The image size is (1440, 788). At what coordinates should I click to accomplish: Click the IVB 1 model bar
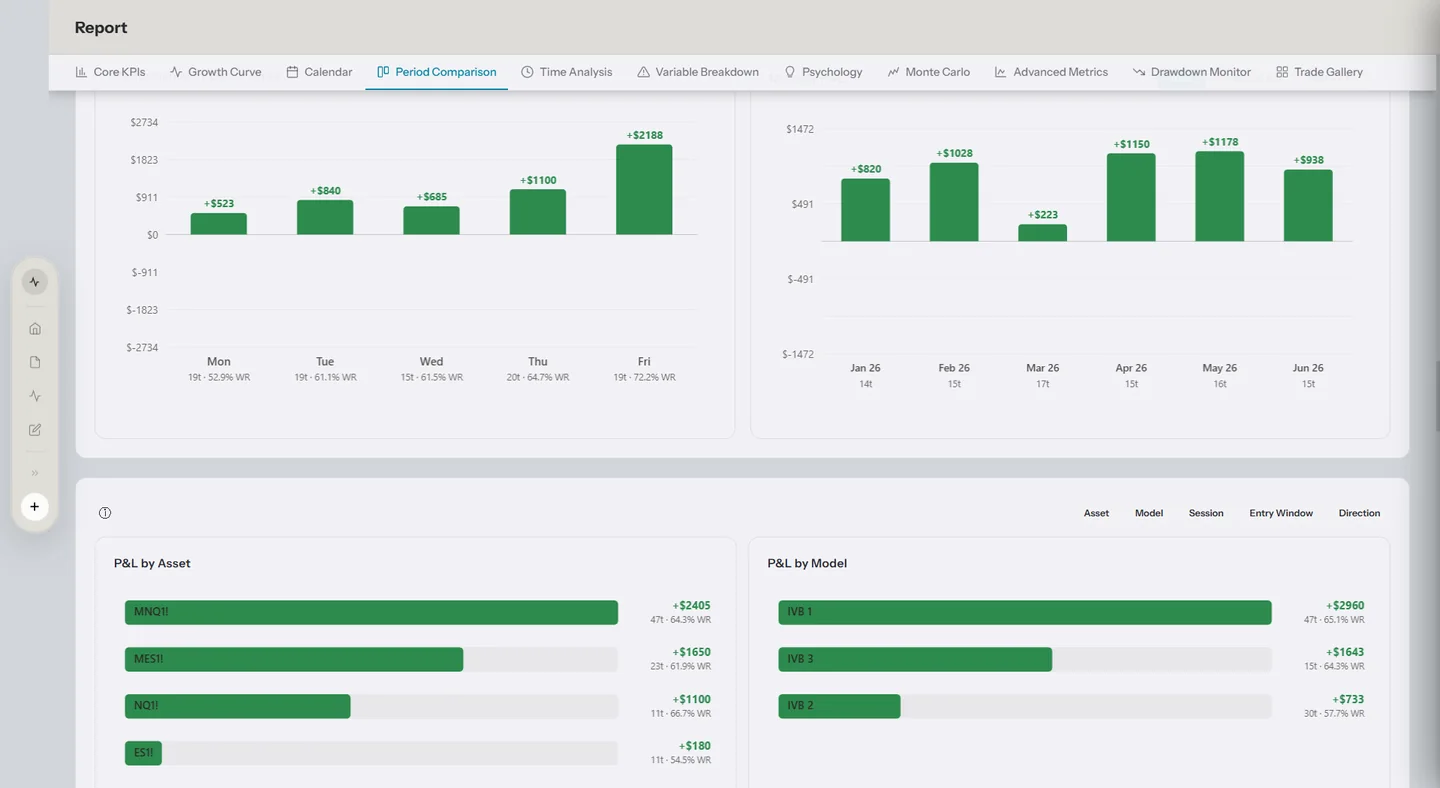[x=1025, y=612]
